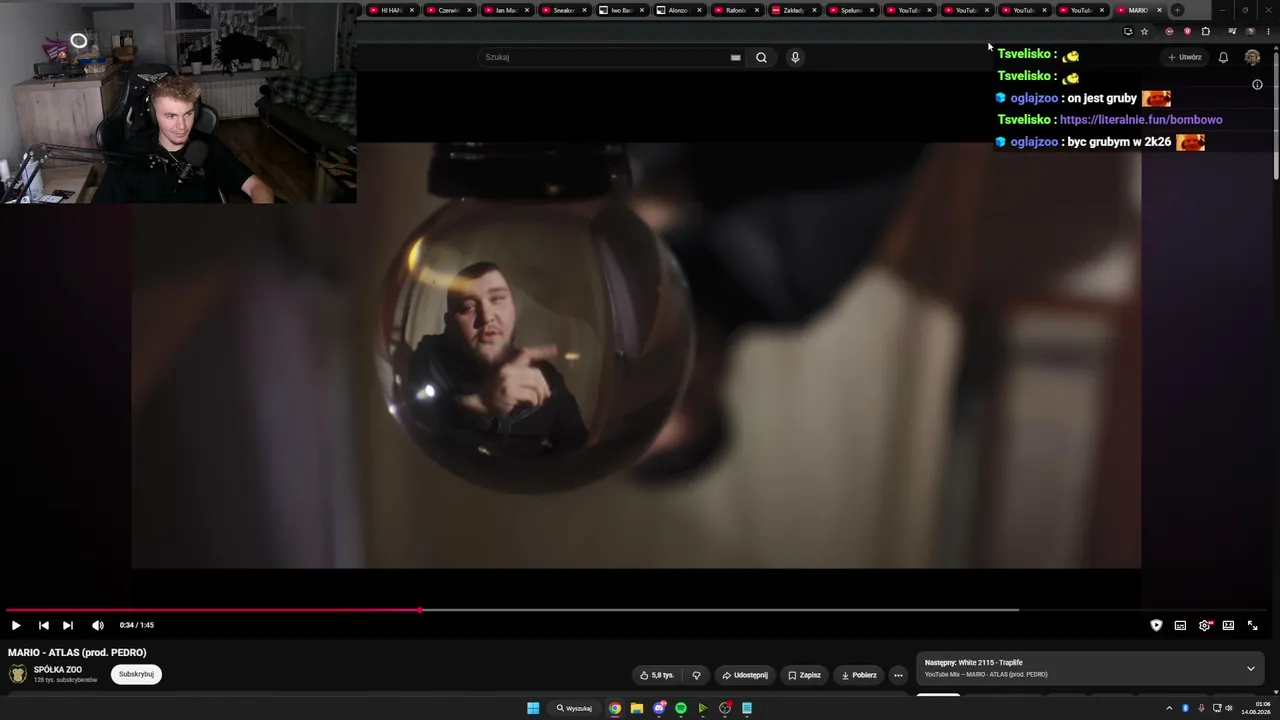Open SPÓŁKA ZOO channel avatar
Viewport: 1280px width, 720px height.
point(18,674)
